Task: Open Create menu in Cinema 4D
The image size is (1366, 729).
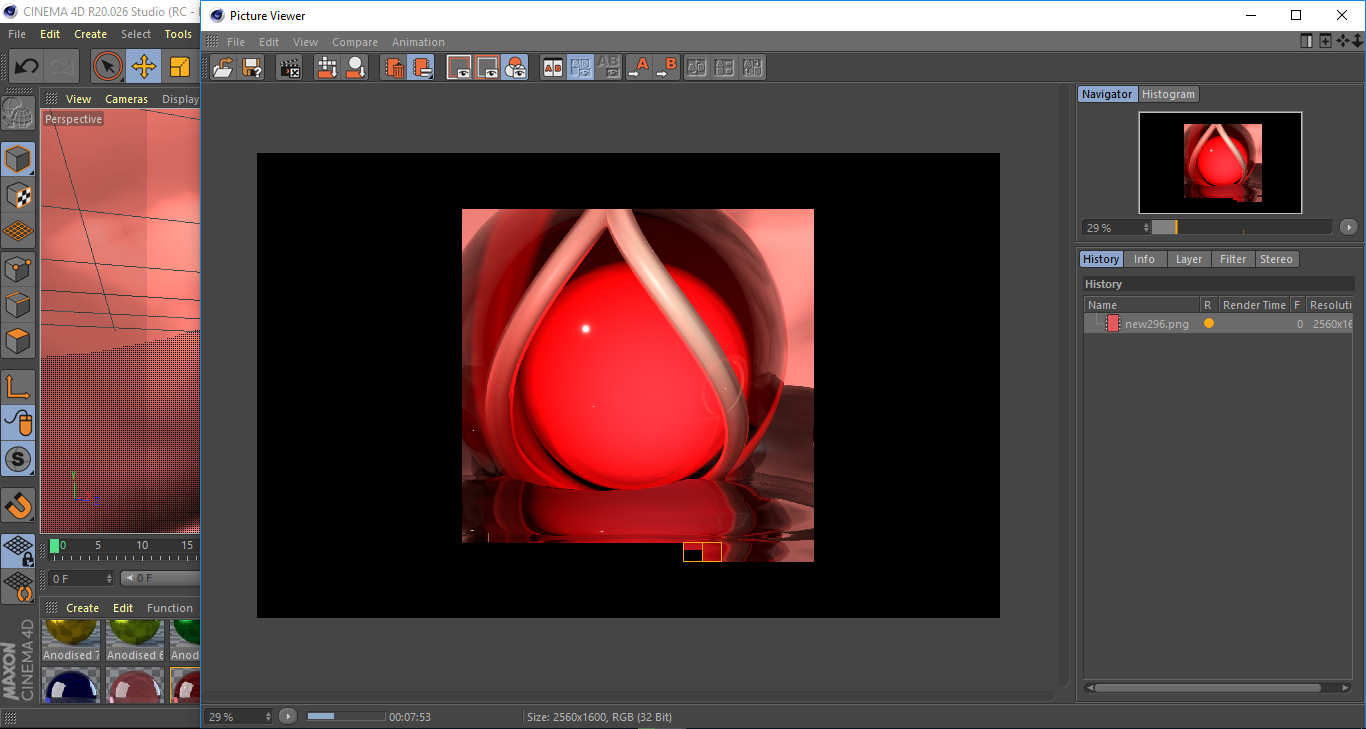Action: (90, 34)
